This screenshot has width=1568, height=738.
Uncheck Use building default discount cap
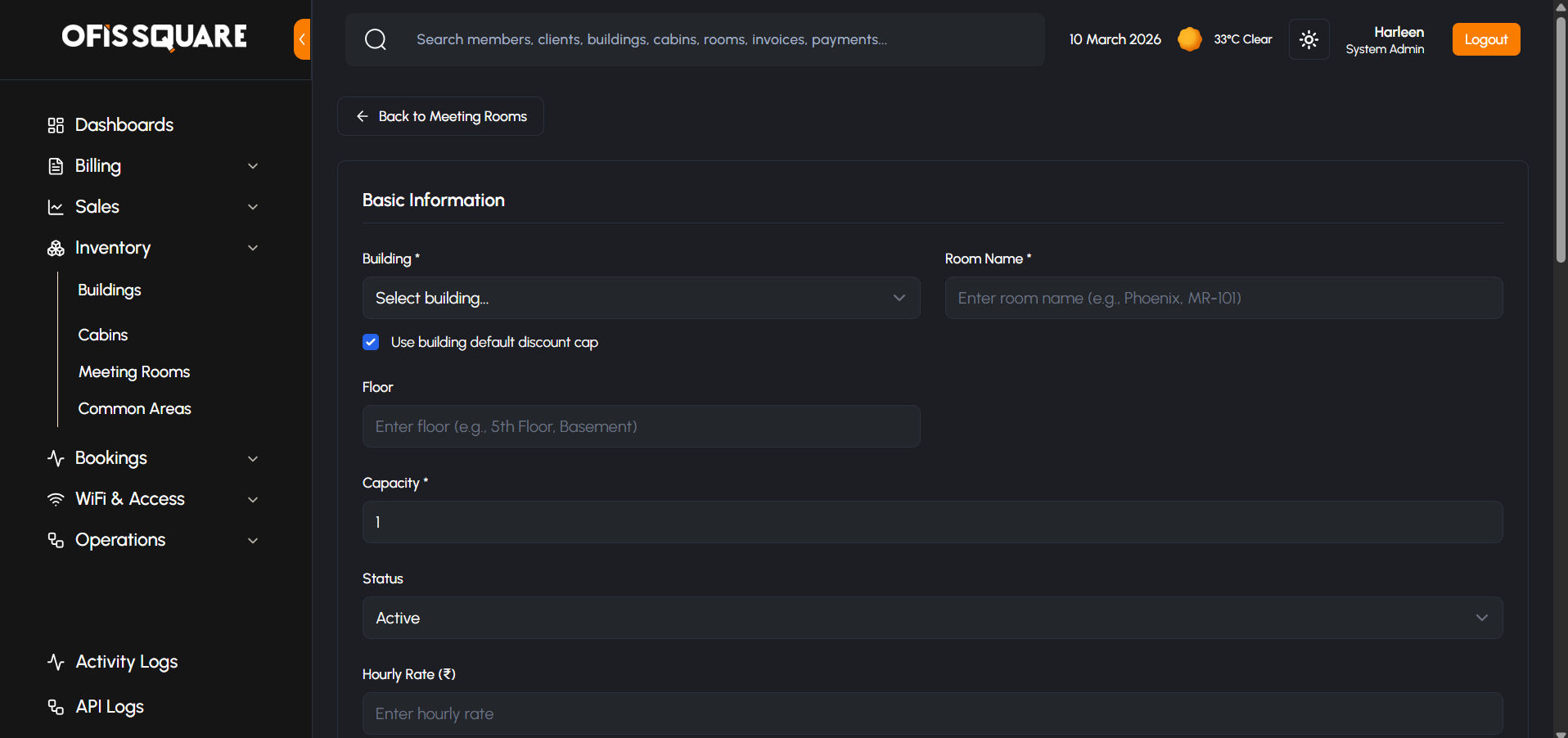click(371, 342)
